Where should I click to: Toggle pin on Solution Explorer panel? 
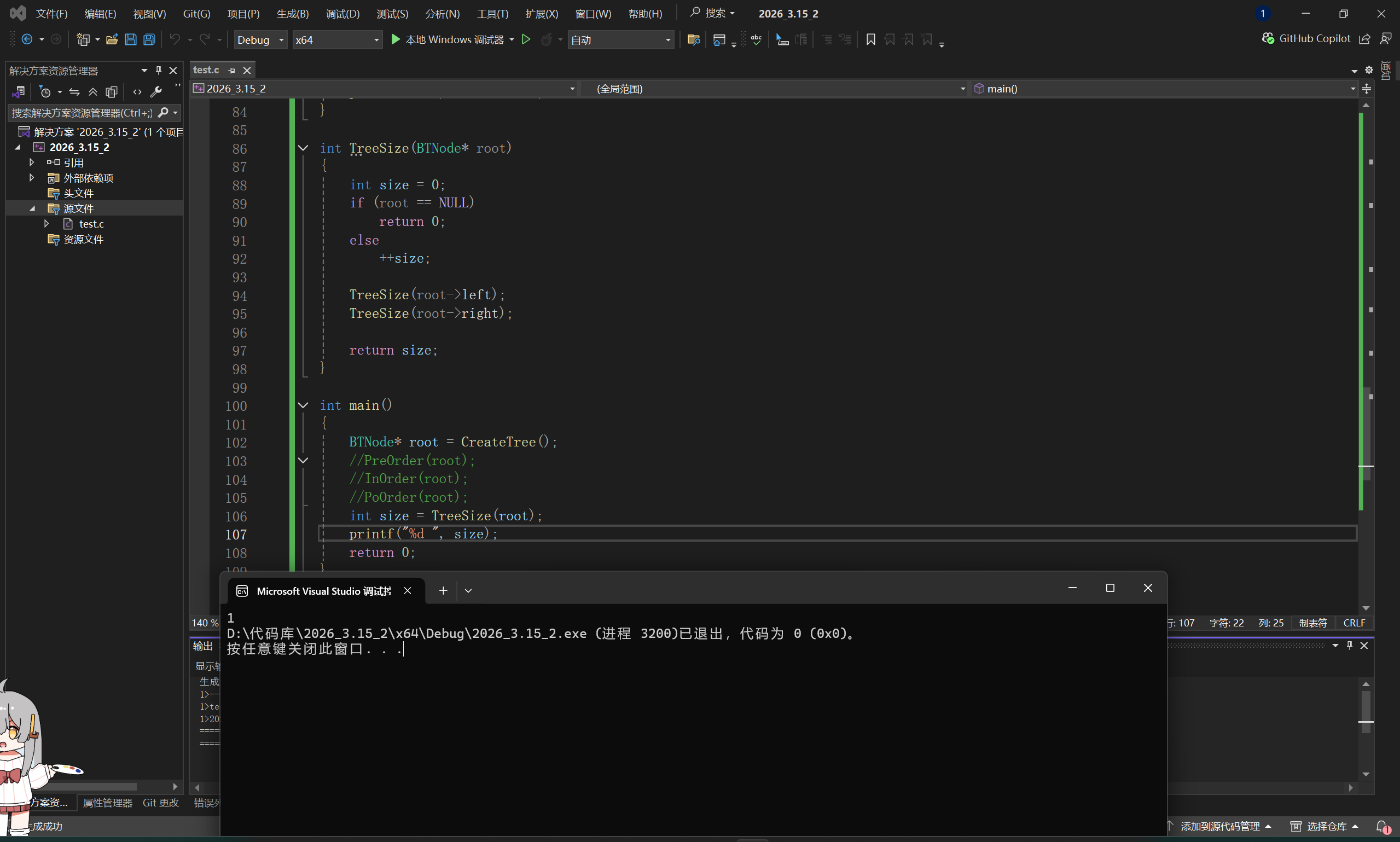coord(159,71)
